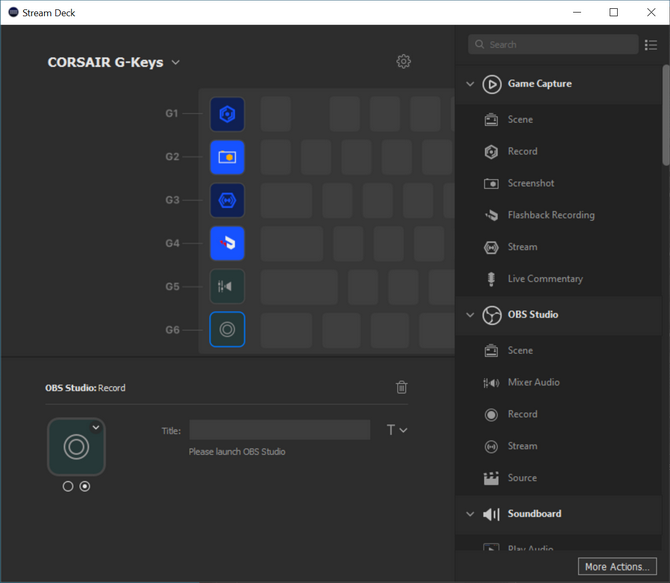The image size is (670, 583).
Task: Click the Flashback Recording action icon
Action: coord(491,215)
